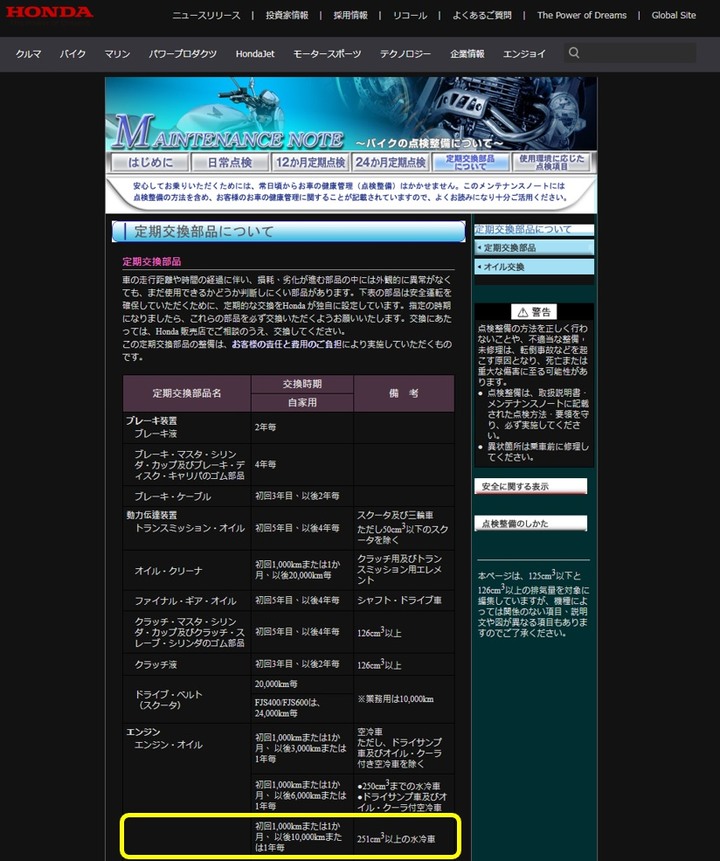720x861 pixels.
Task: Click 備考 table header
Action: click(404, 393)
